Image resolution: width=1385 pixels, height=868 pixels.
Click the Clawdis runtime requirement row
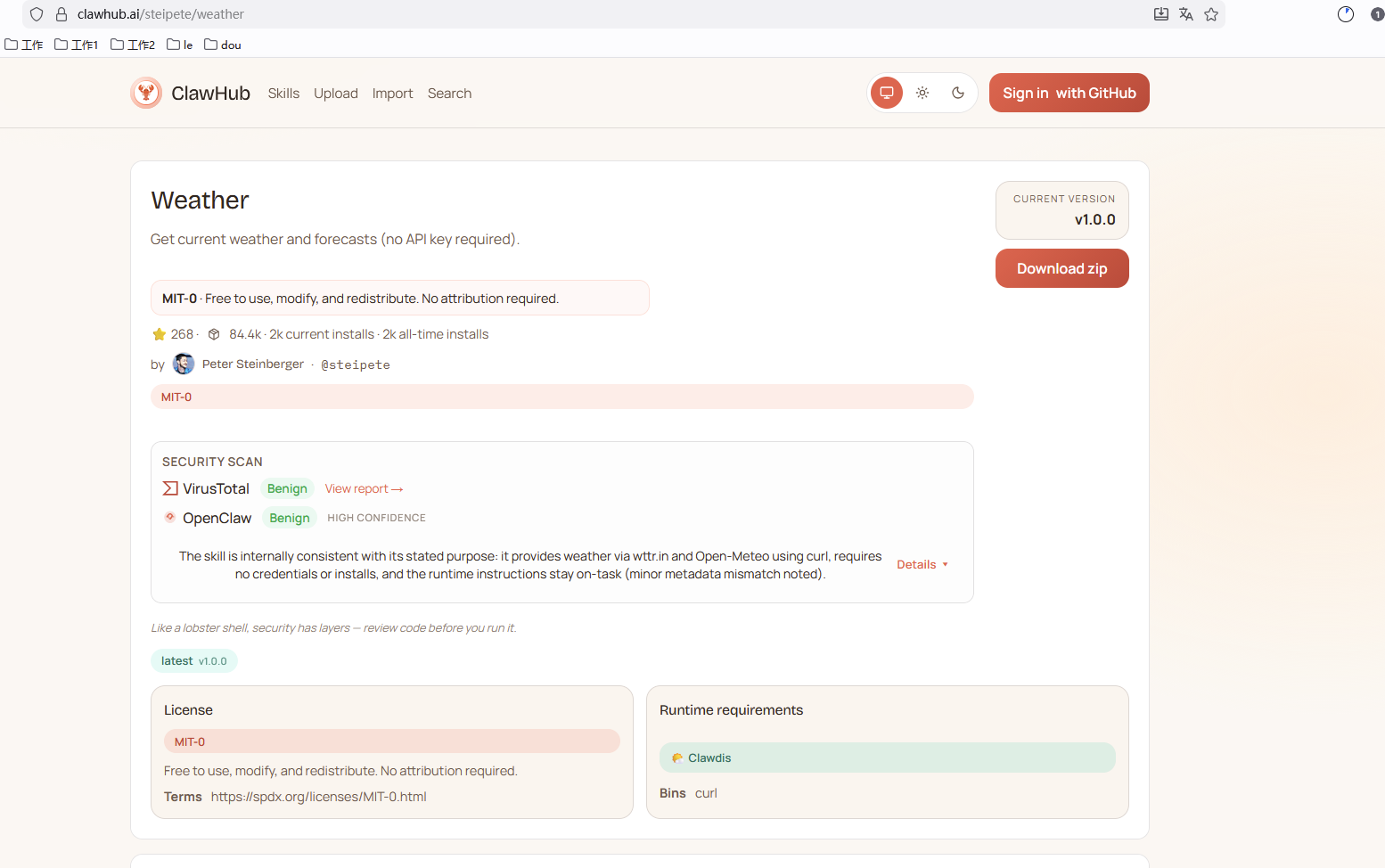(888, 757)
